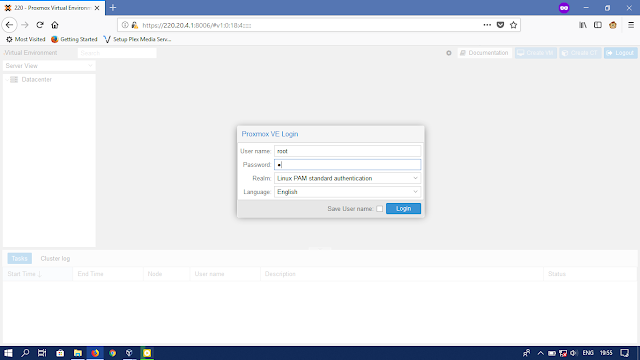The image size is (640, 360).
Task: Click the Logout button
Action: pos(620,53)
